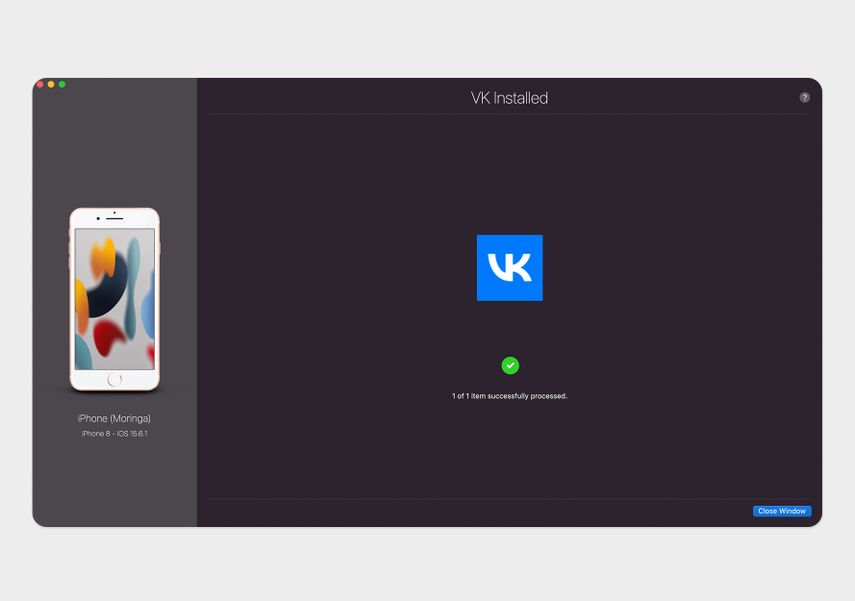Open help via the question mark icon
Screen dimensions: 855x601
click(x=804, y=98)
